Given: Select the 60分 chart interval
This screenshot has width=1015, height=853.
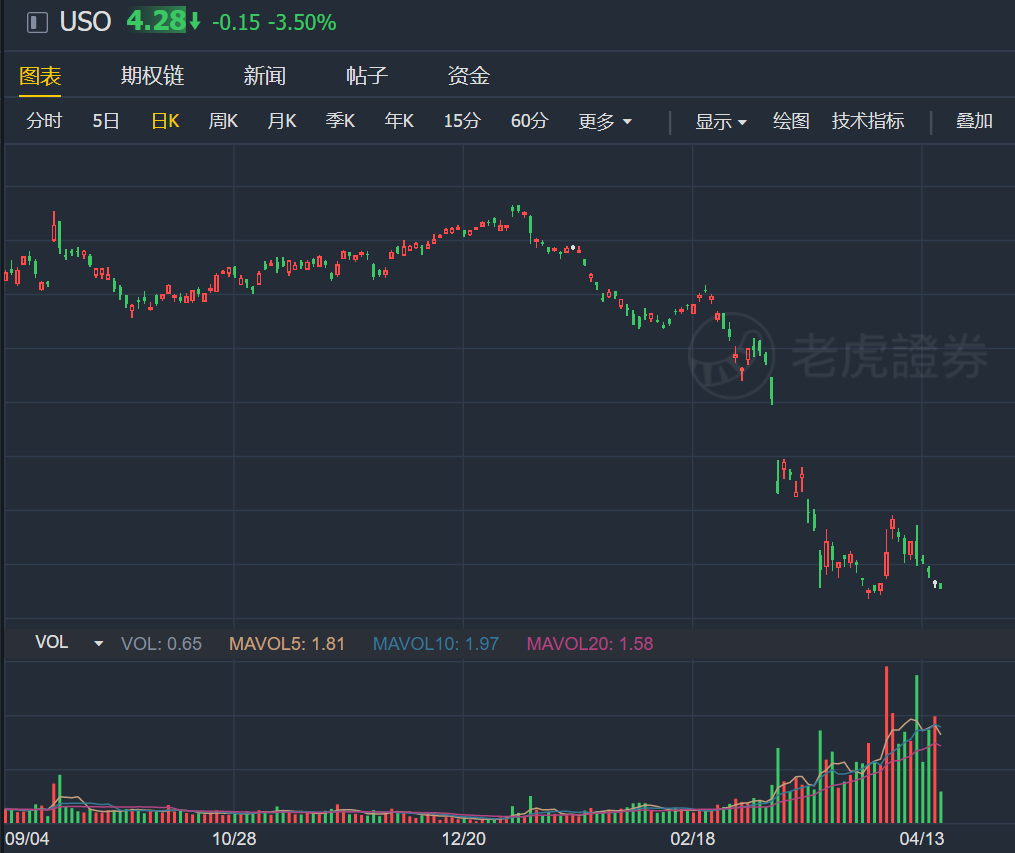Looking at the screenshot, I should coord(530,121).
